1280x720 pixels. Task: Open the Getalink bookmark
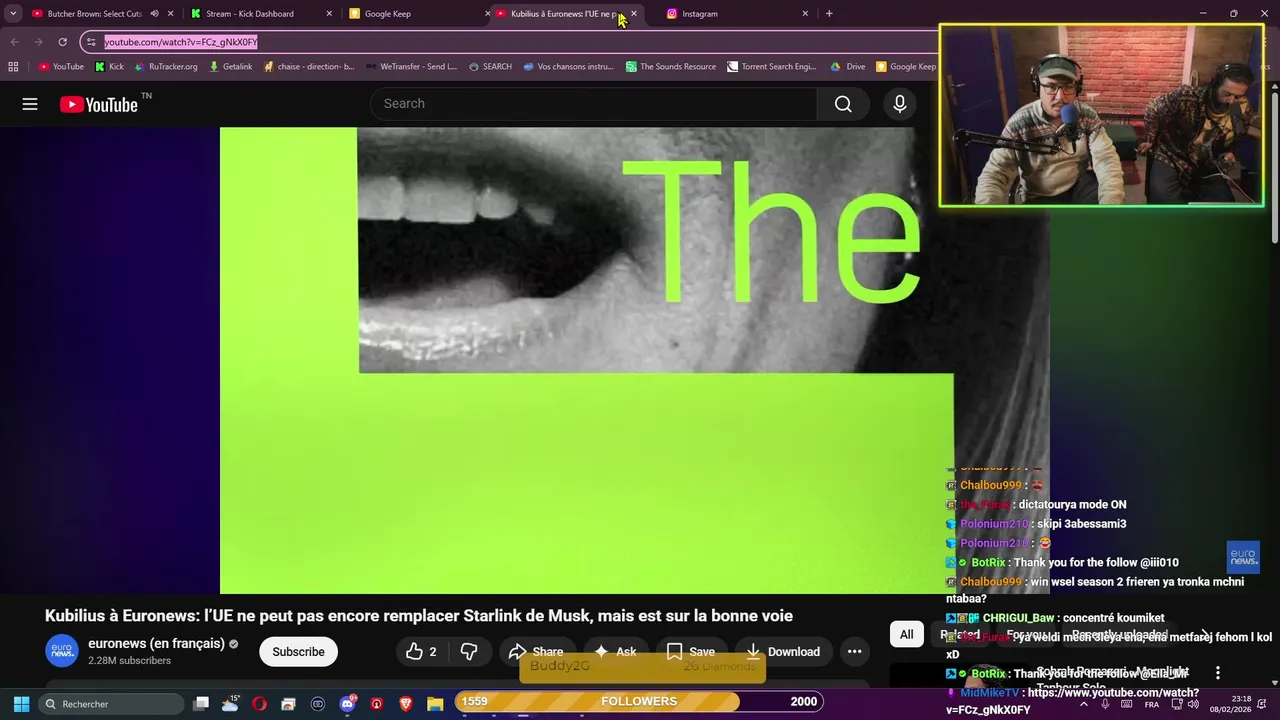[x=230, y=67]
